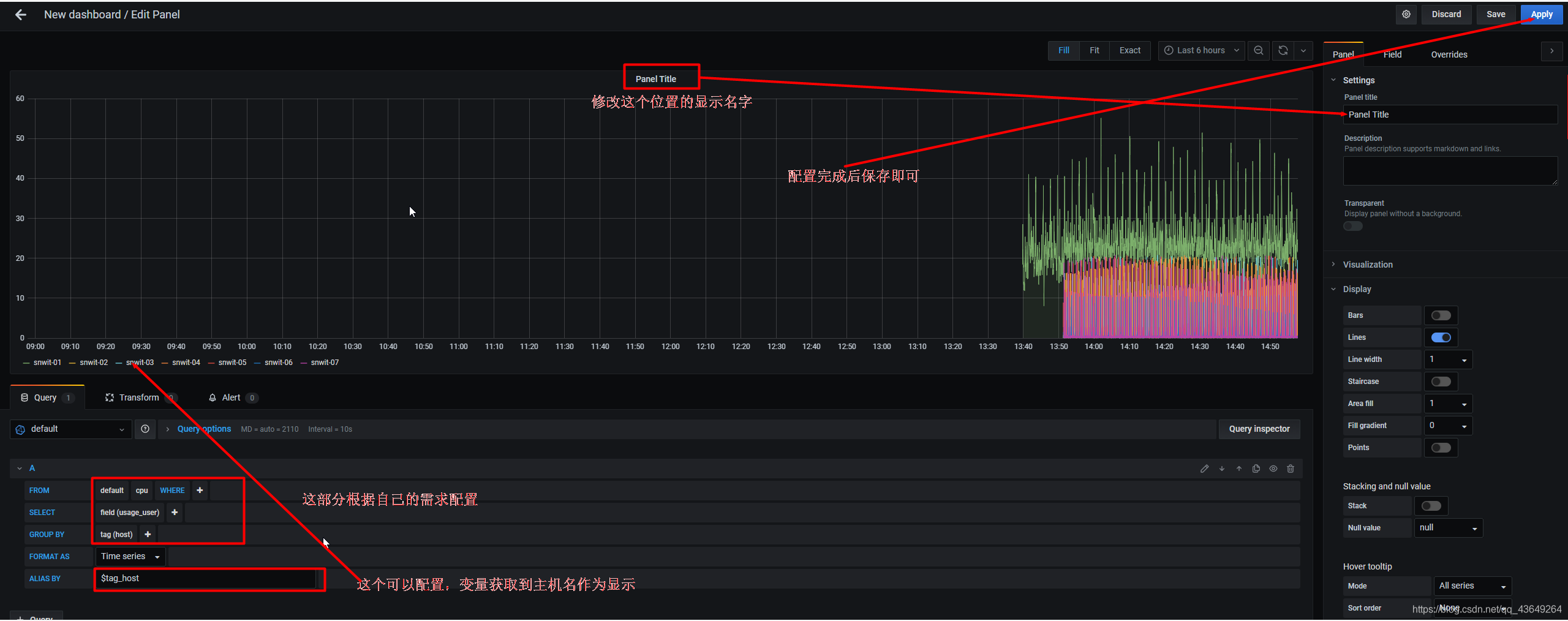Click the cpu measurement segment
Image resolution: width=1568 pixels, height=621 pixels.
coord(142,491)
